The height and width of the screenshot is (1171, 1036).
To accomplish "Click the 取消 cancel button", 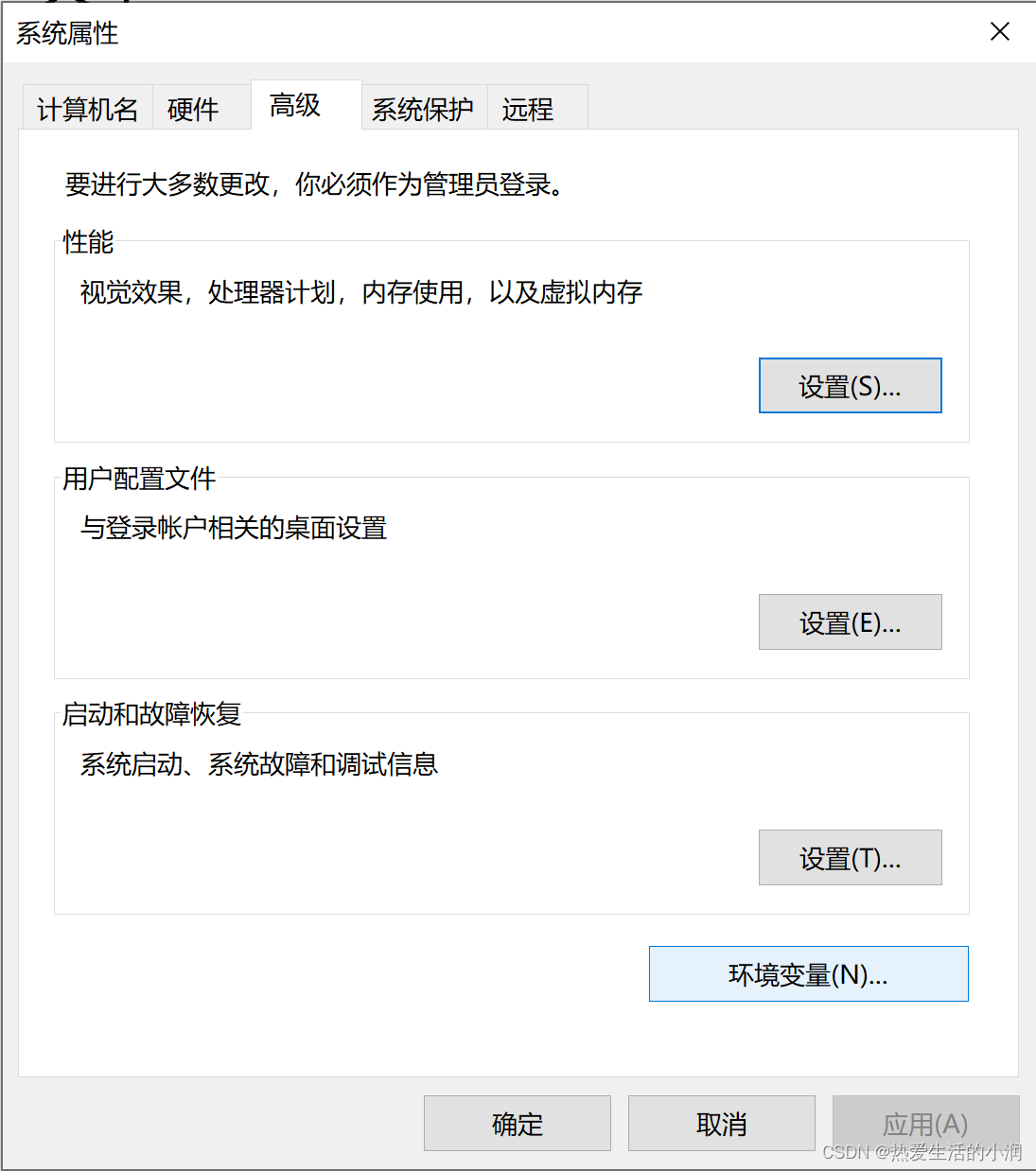I will coord(720,1123).
